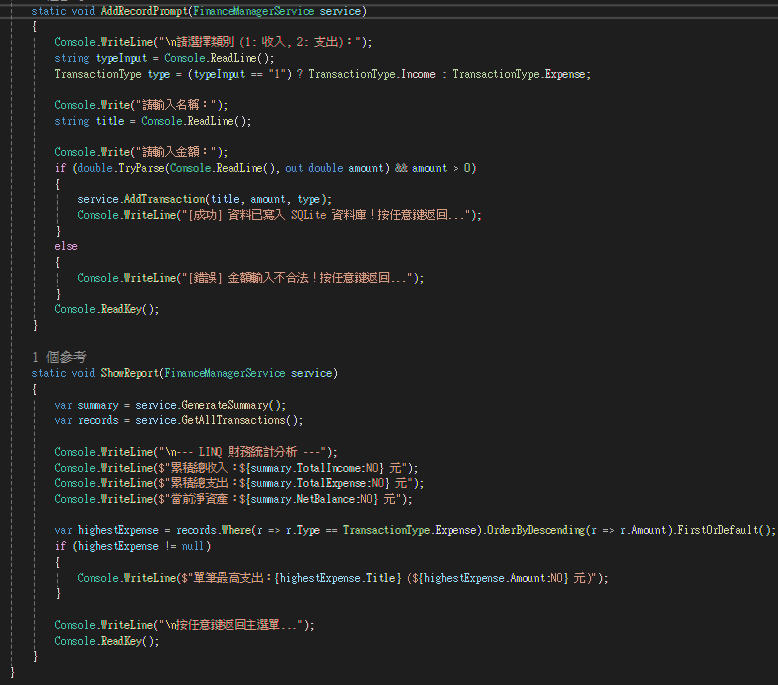The image size is (778, 685).
Task: Click the GenerateSummary() call
Action: (x=231, y=405)
